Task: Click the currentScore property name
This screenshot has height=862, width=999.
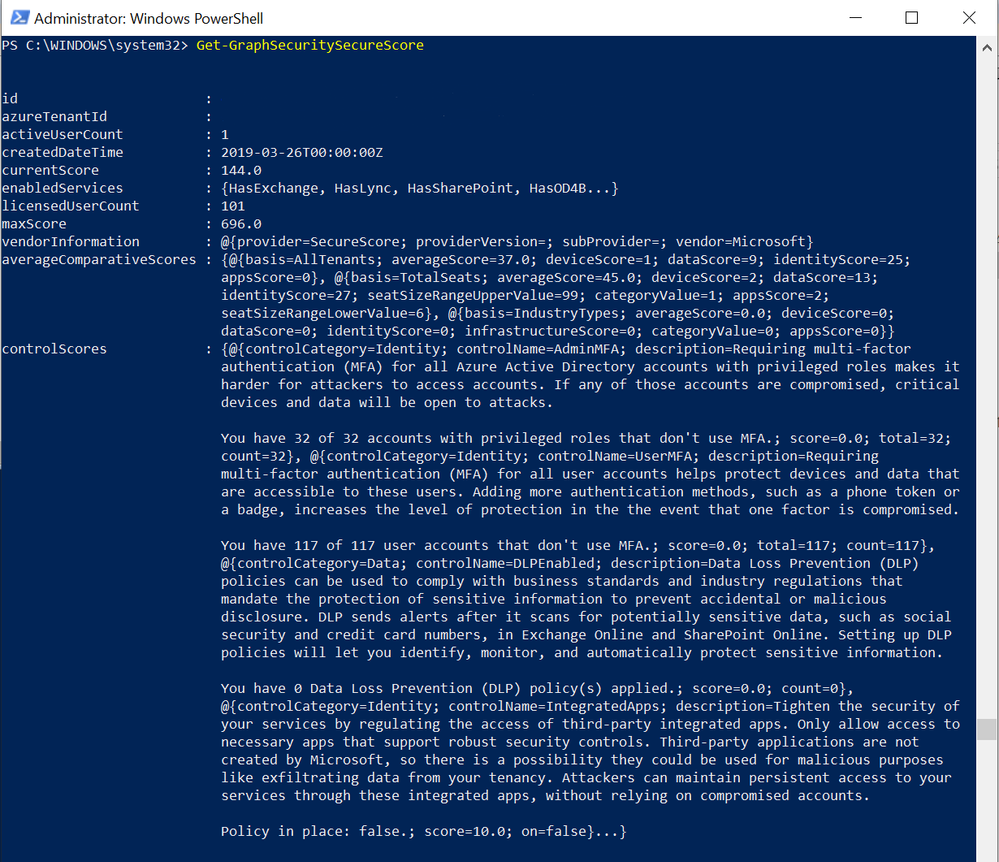Action: [50, 170]
